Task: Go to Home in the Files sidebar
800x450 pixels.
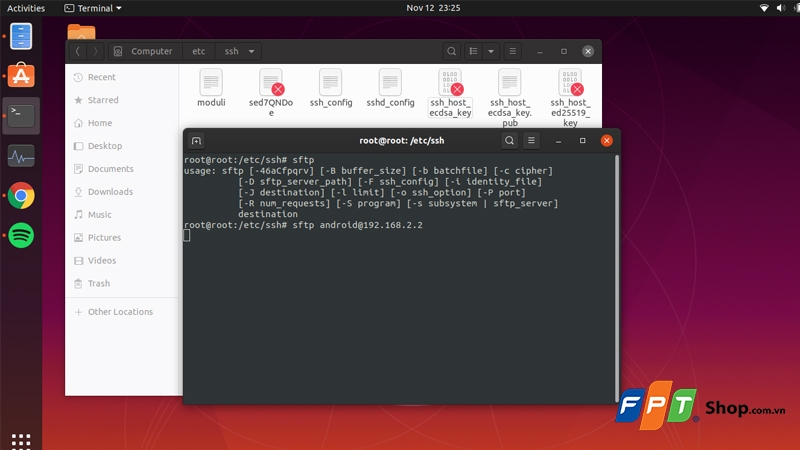Action: [122, 123]
